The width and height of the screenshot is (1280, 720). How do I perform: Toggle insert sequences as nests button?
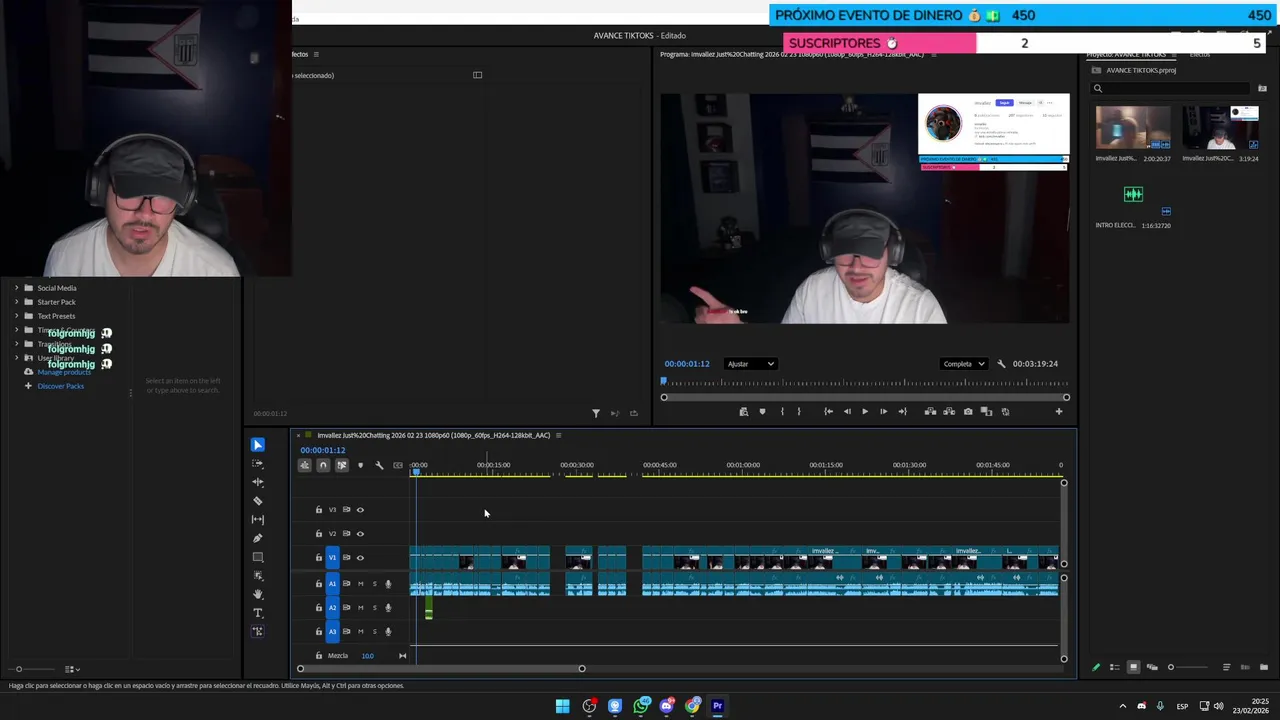(304, 465)
